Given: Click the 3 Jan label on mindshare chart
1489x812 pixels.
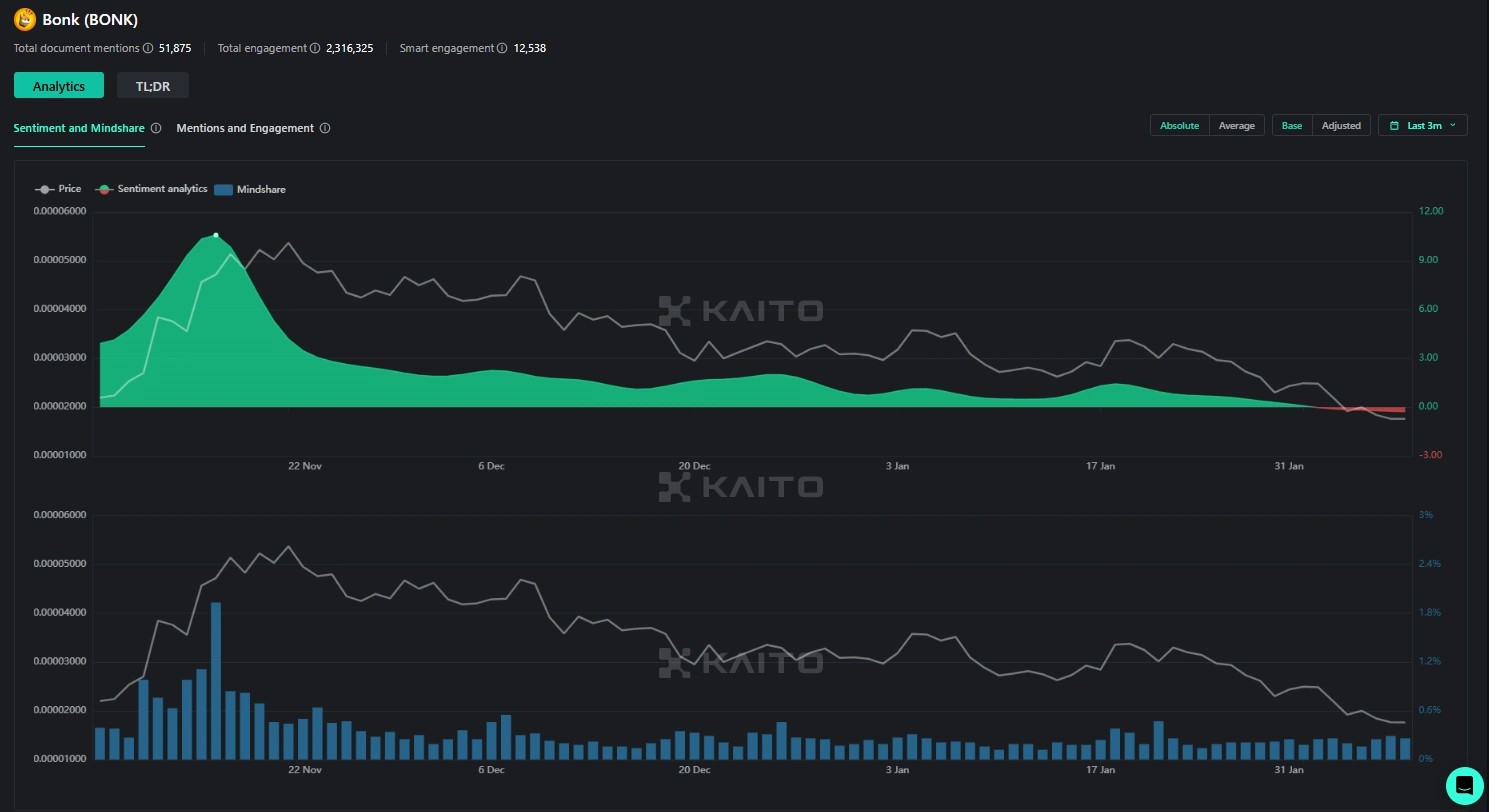Looking at the screenshot, I should coord(897,770).
